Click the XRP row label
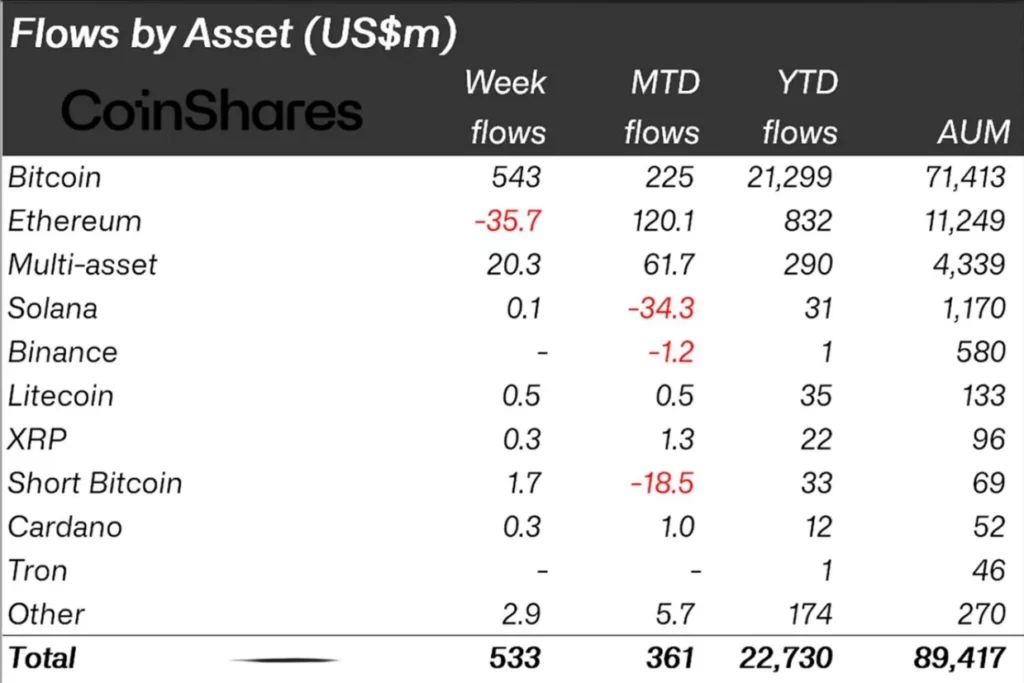The image size is (1024, 683). (37, 439)
